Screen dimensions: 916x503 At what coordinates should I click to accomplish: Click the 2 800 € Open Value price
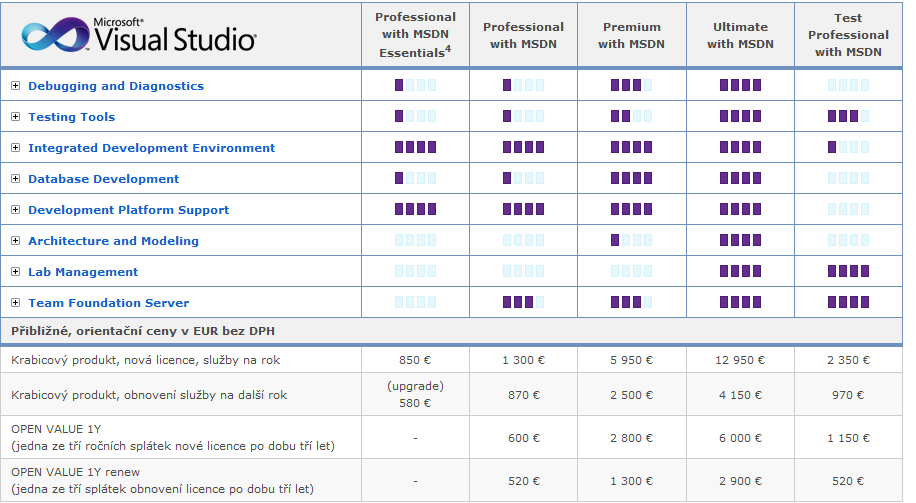(x=632, y=438)
